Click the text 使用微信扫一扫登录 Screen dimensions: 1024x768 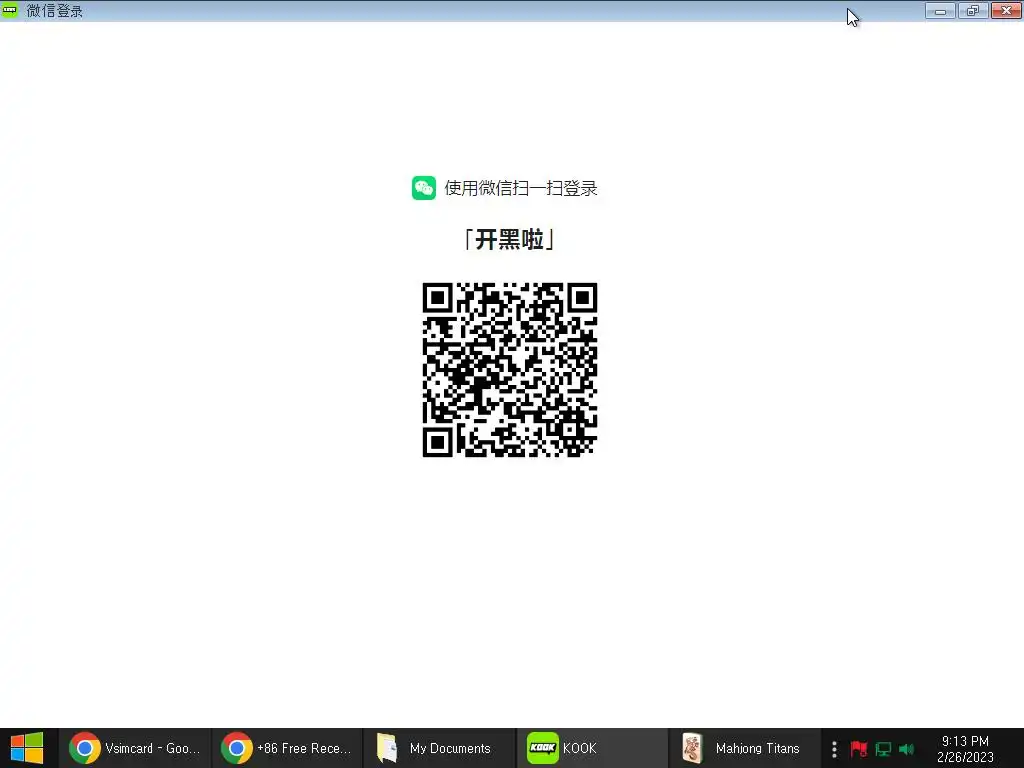521,188
